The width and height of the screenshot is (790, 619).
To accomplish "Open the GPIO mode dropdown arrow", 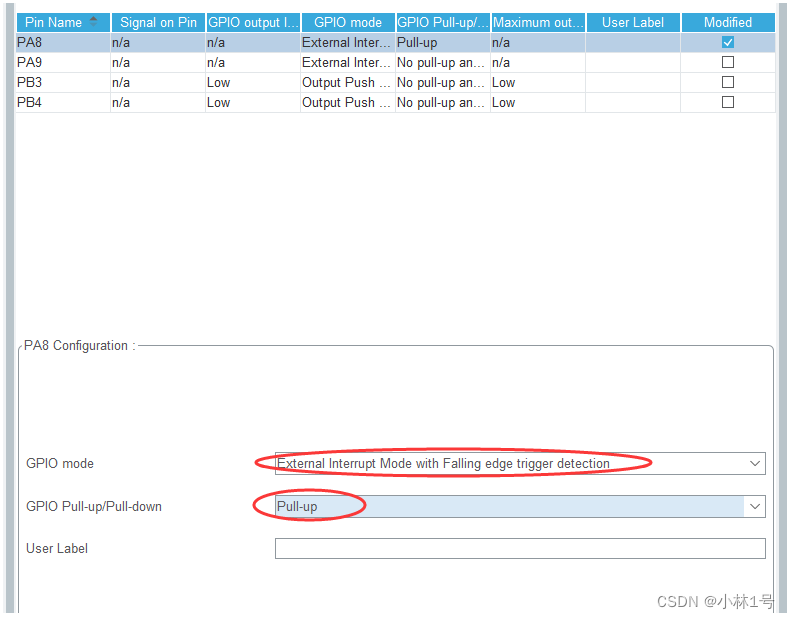I will [755, 463].
